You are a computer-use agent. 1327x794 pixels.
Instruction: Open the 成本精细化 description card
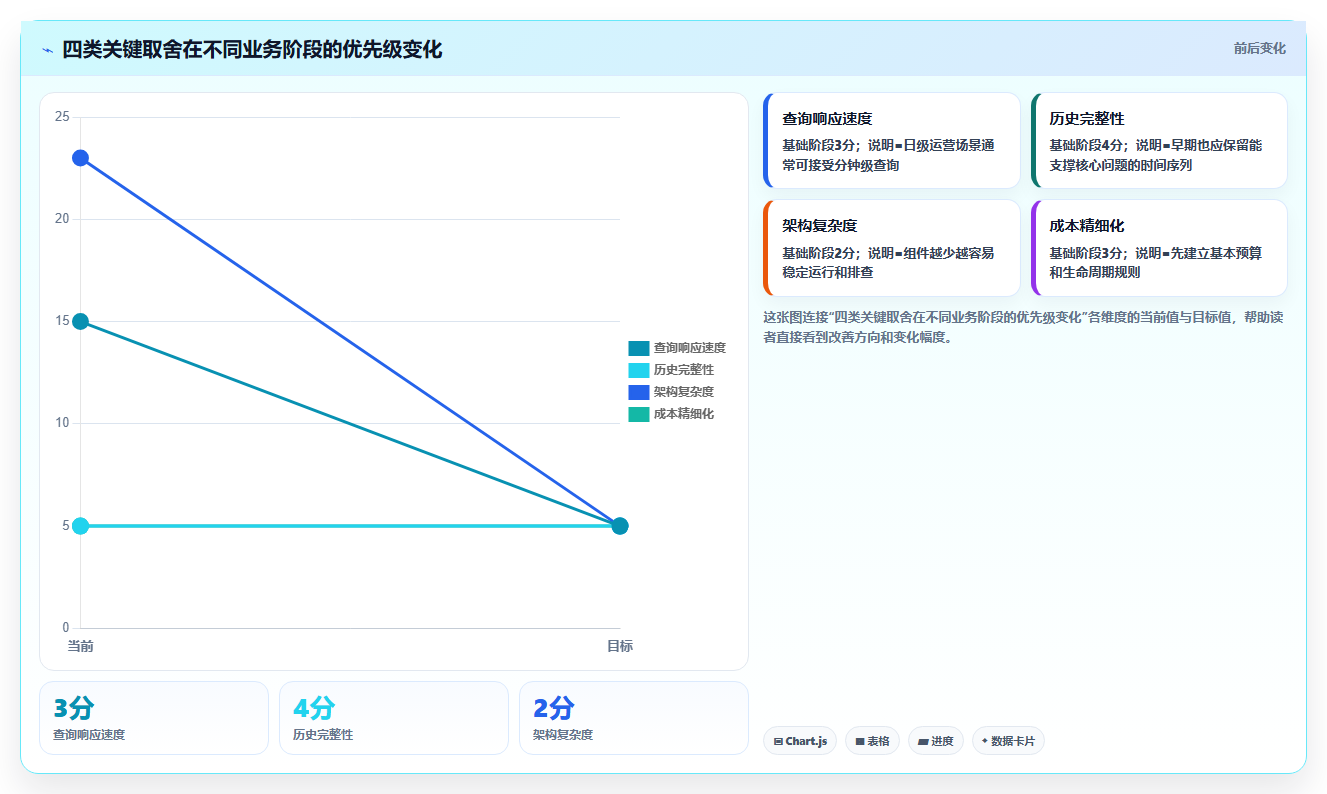point(1159,248)
